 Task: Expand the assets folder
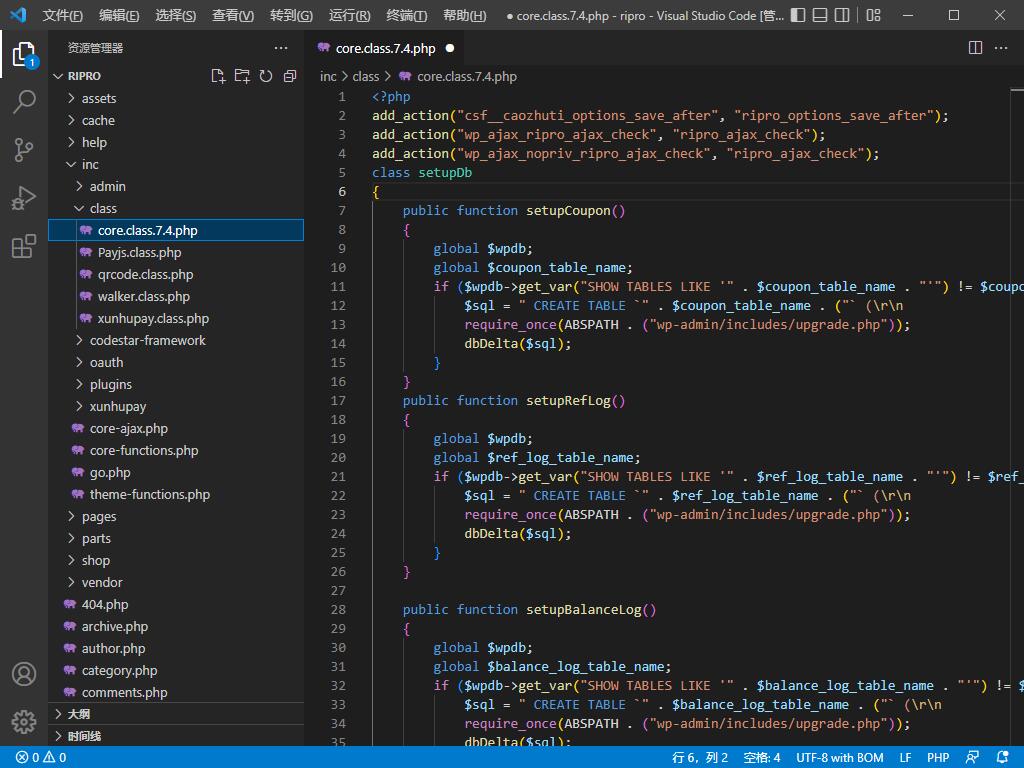tap(98, 98)
